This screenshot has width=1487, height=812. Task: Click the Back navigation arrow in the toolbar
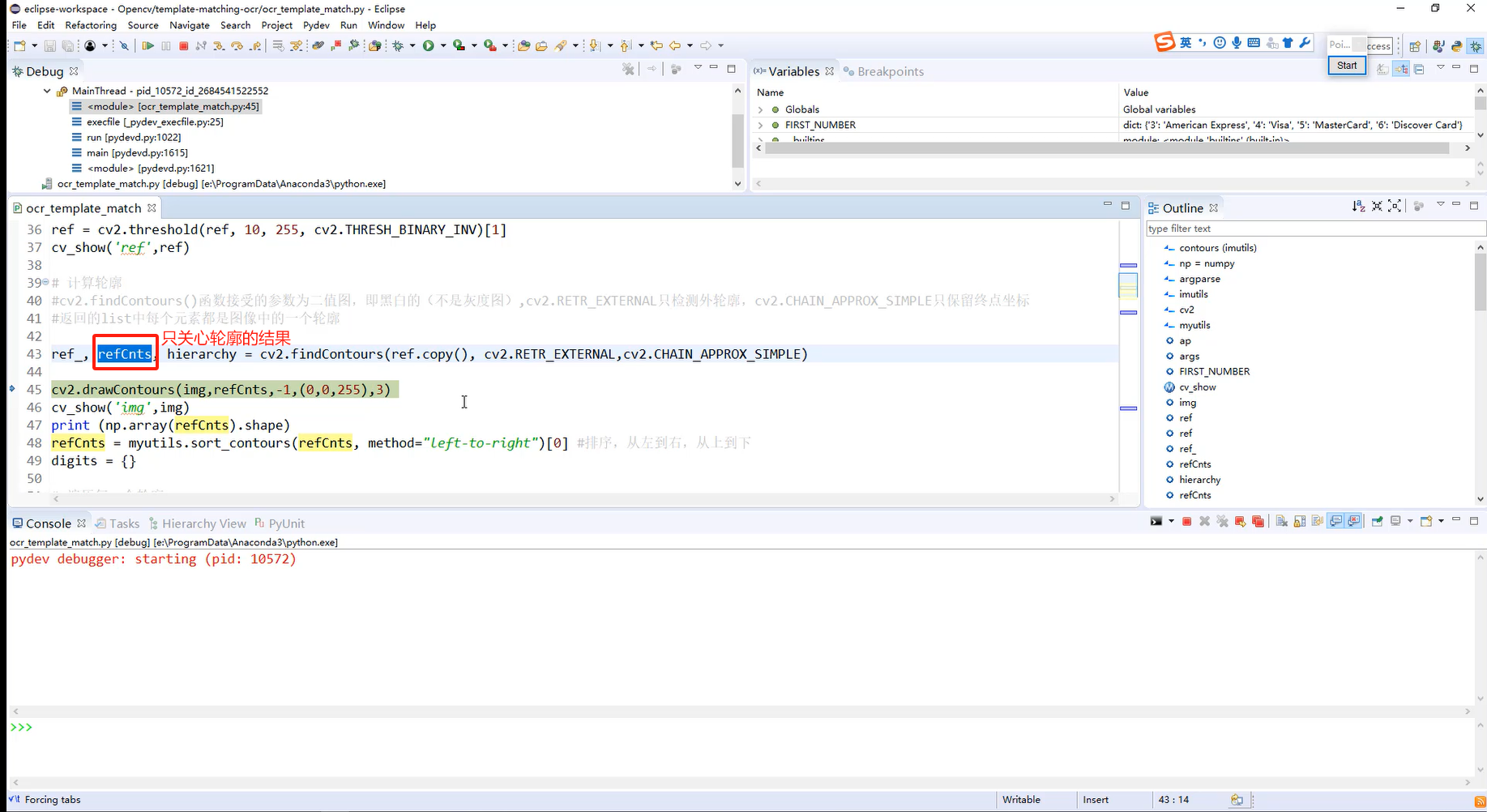point(674,45)
